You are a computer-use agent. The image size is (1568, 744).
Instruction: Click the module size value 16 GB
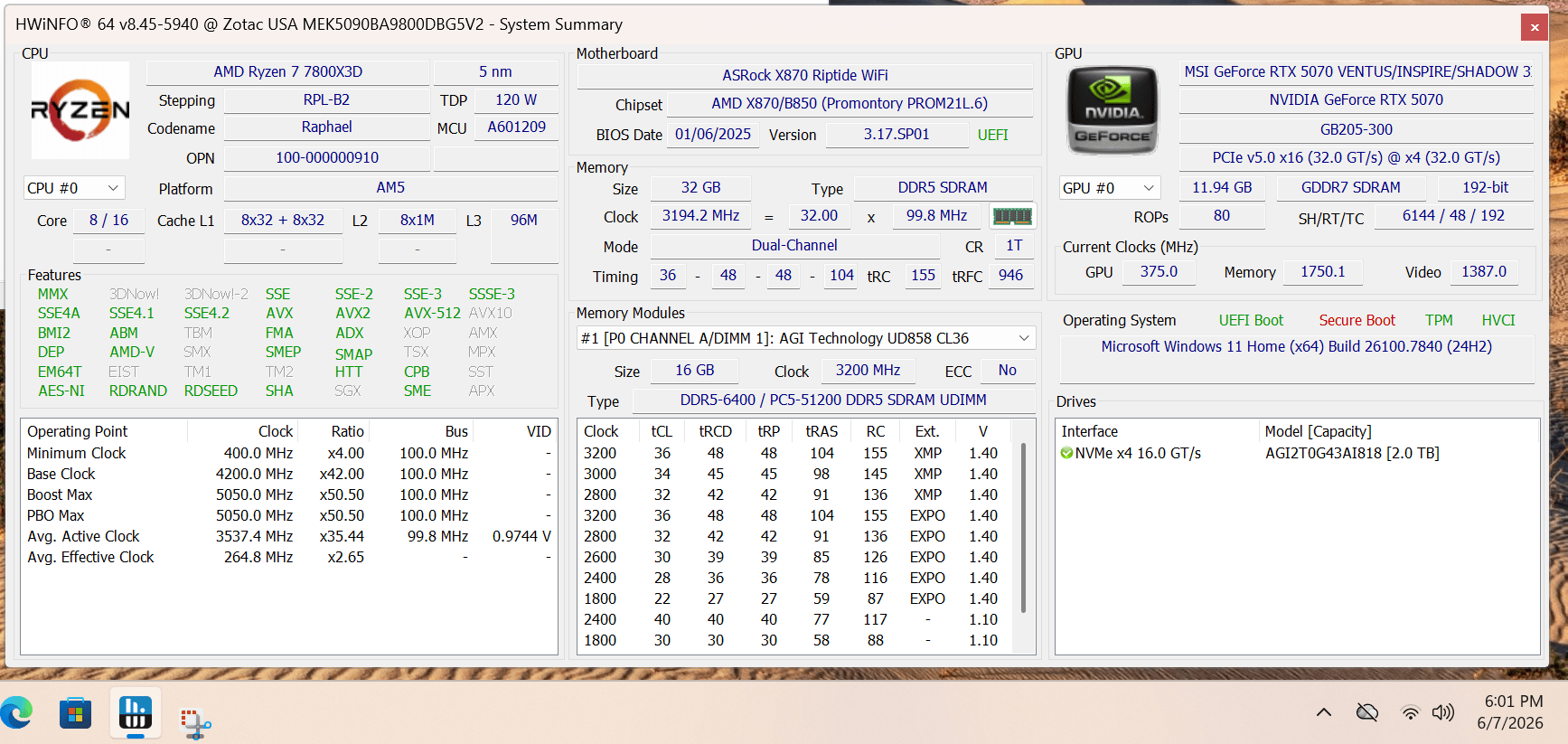point(695,370)
